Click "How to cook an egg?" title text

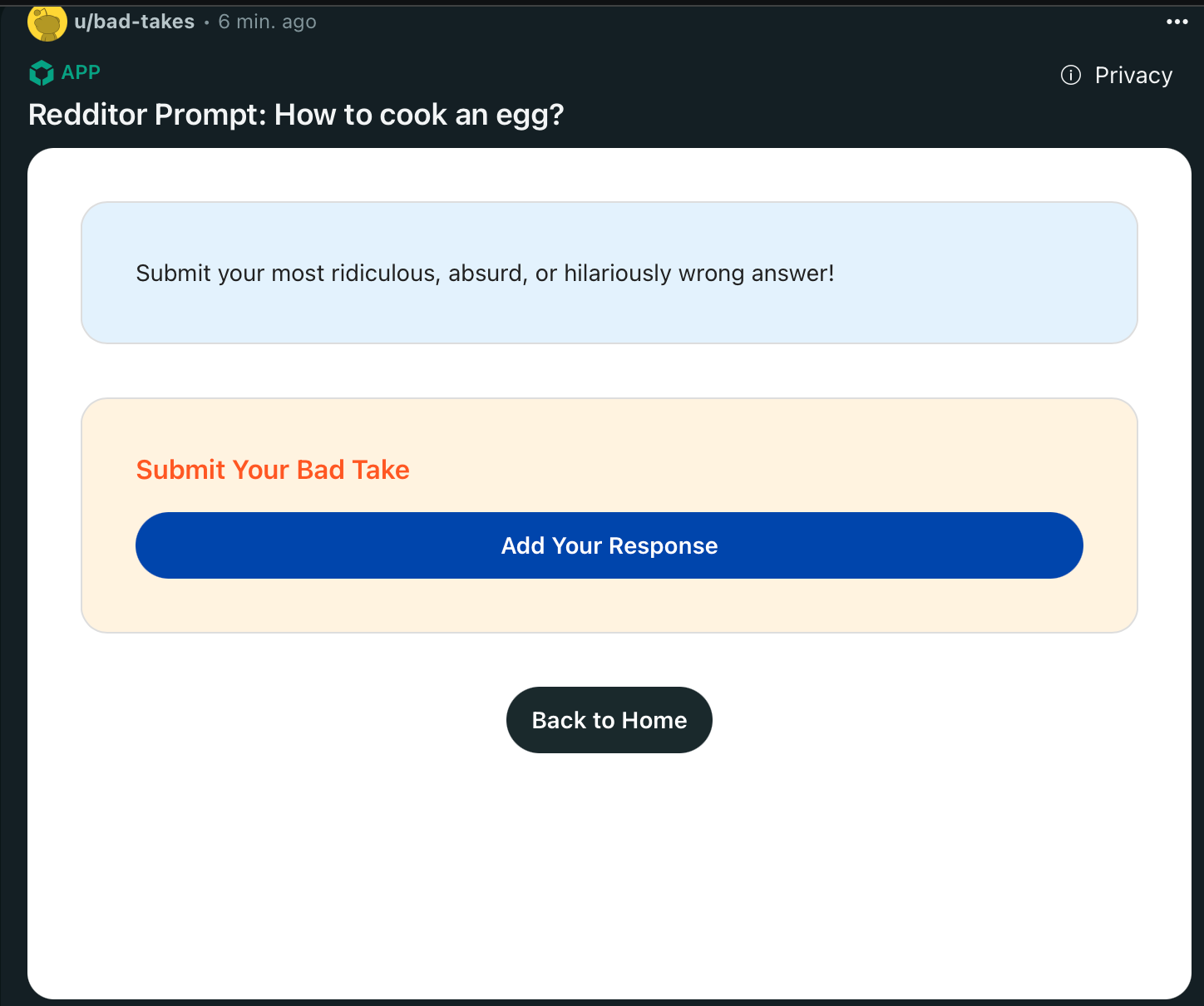(x=419, y=115)
